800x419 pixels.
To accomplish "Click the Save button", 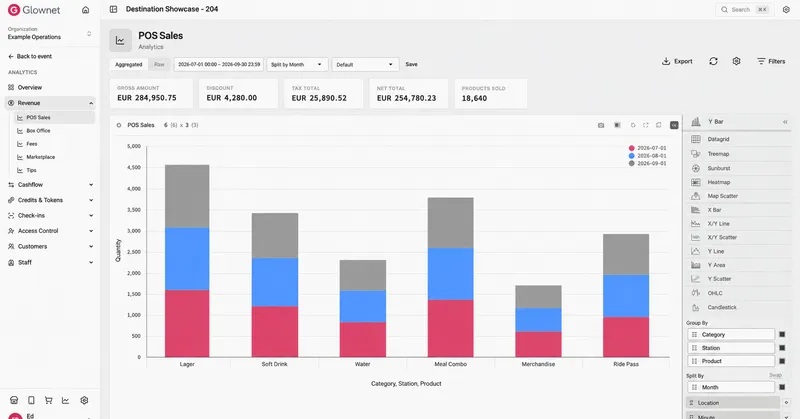I will [411, 65].
